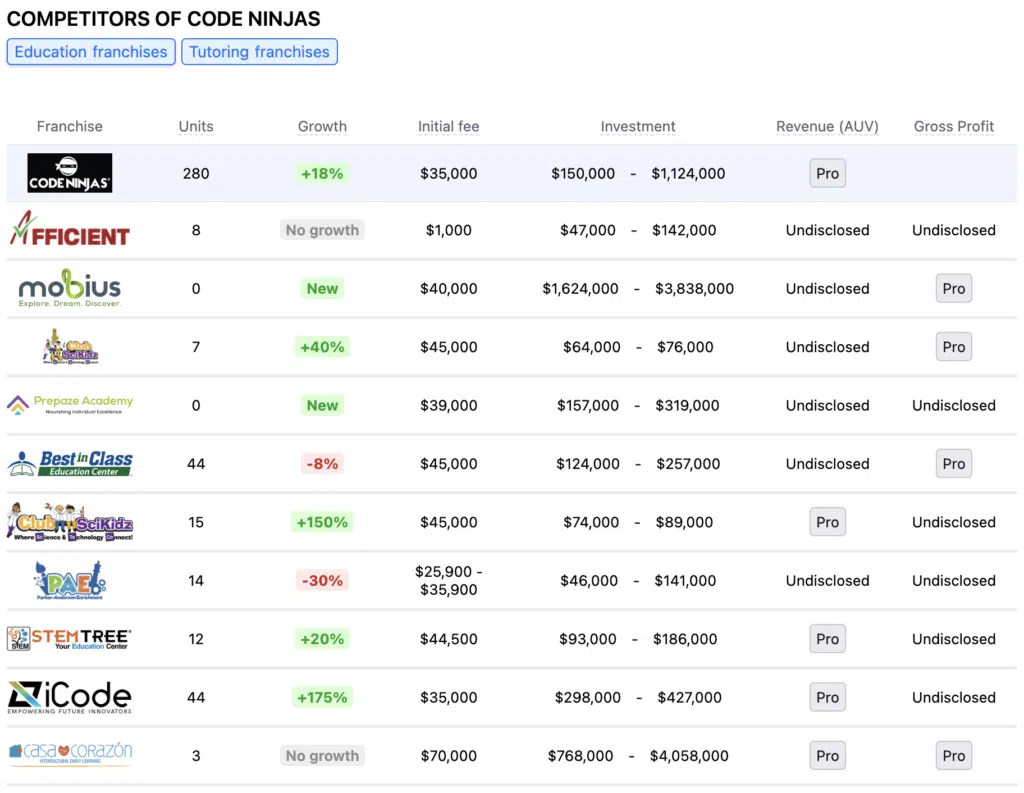Open the Prepaze Academy logo
The height and width of the screenshot is (793, 1024).
coord(69,405)
